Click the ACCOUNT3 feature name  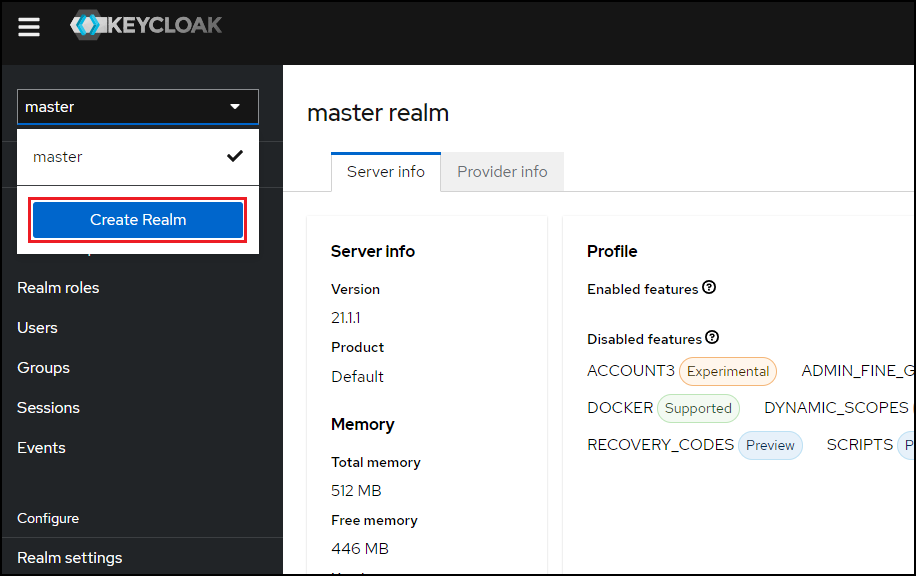[x=631, y=371]
